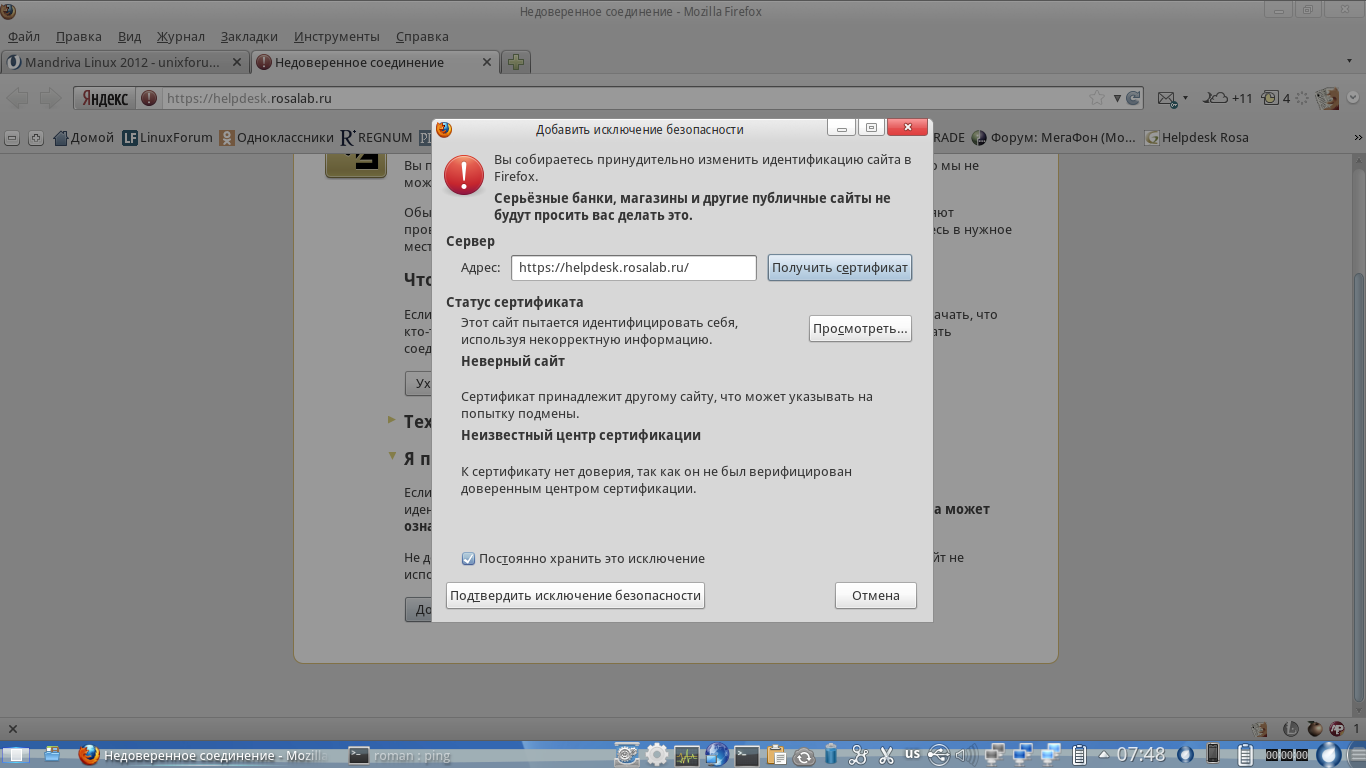Open the toolbar menu round arrow button
The width and height of the screenshot is (1366, 768).
point(1353,98)
